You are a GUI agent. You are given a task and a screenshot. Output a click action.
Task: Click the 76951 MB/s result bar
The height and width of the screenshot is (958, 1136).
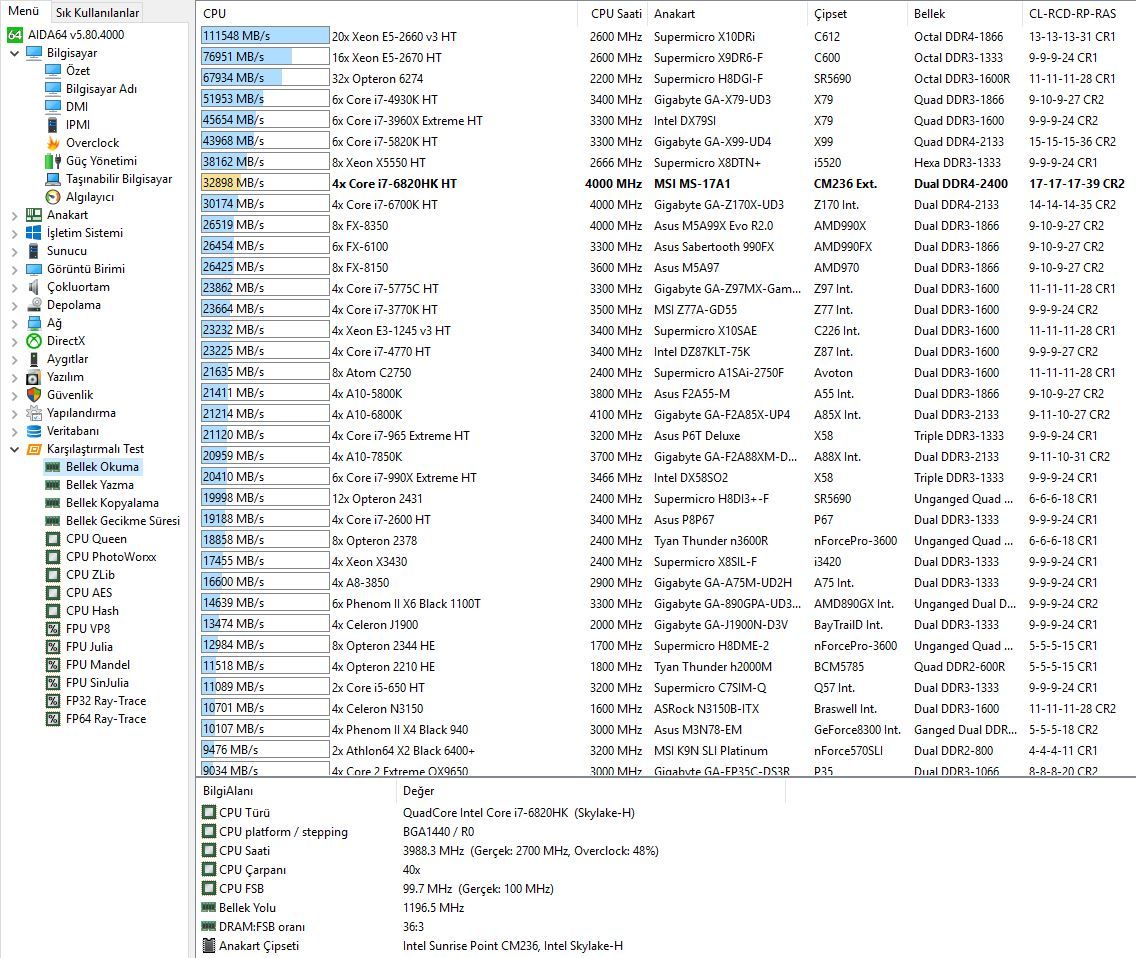(265, 57)
